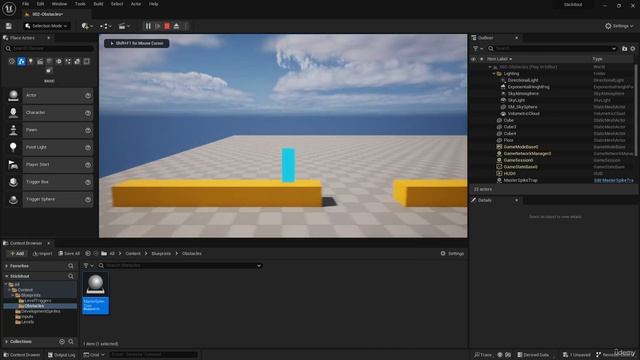640x360 pixels.
Task: Open the Output Log from status bar
Action: click(62, 355)
